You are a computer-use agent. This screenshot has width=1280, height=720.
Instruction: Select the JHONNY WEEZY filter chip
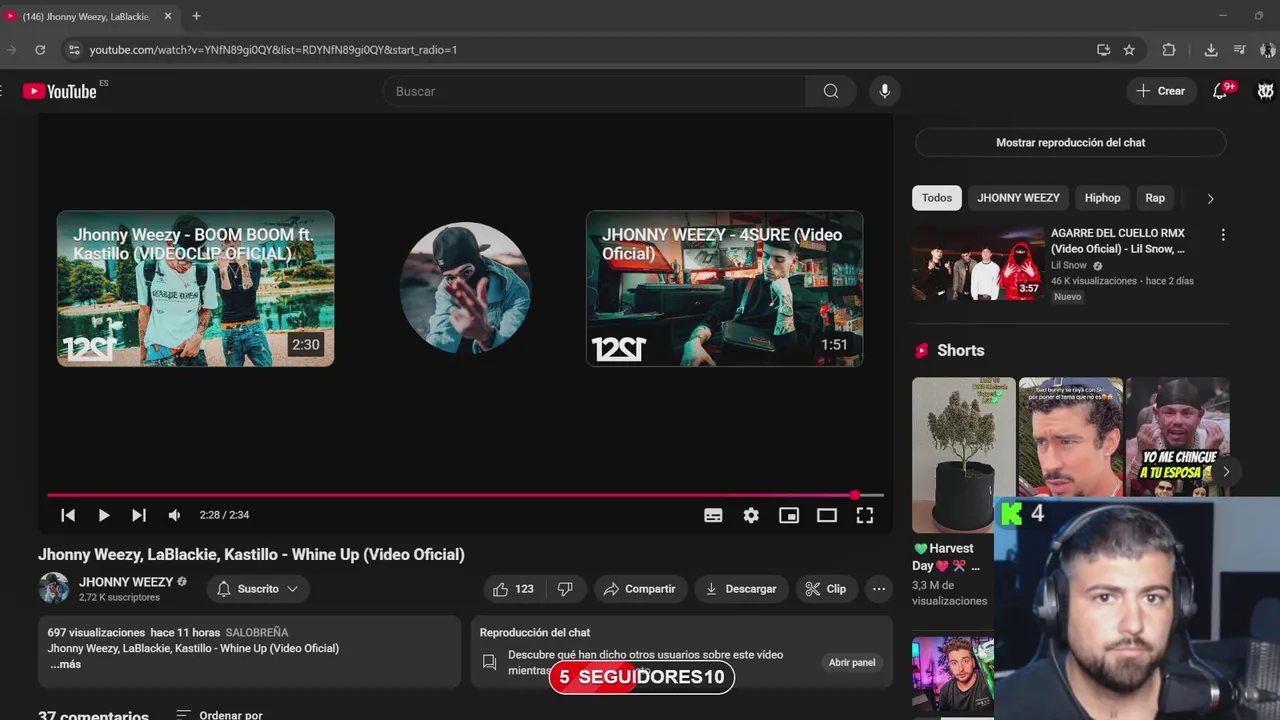1018,198
